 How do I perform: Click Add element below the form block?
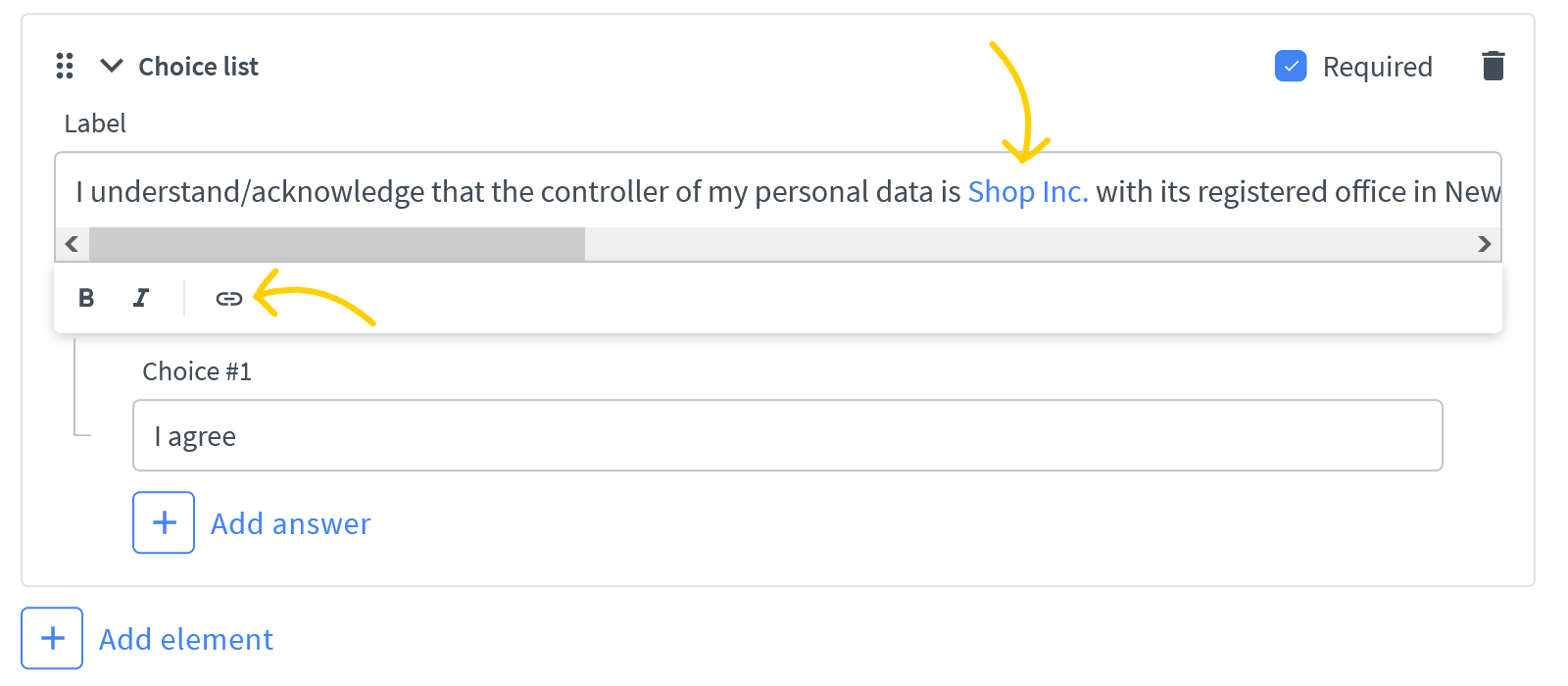tap(185, 638)
